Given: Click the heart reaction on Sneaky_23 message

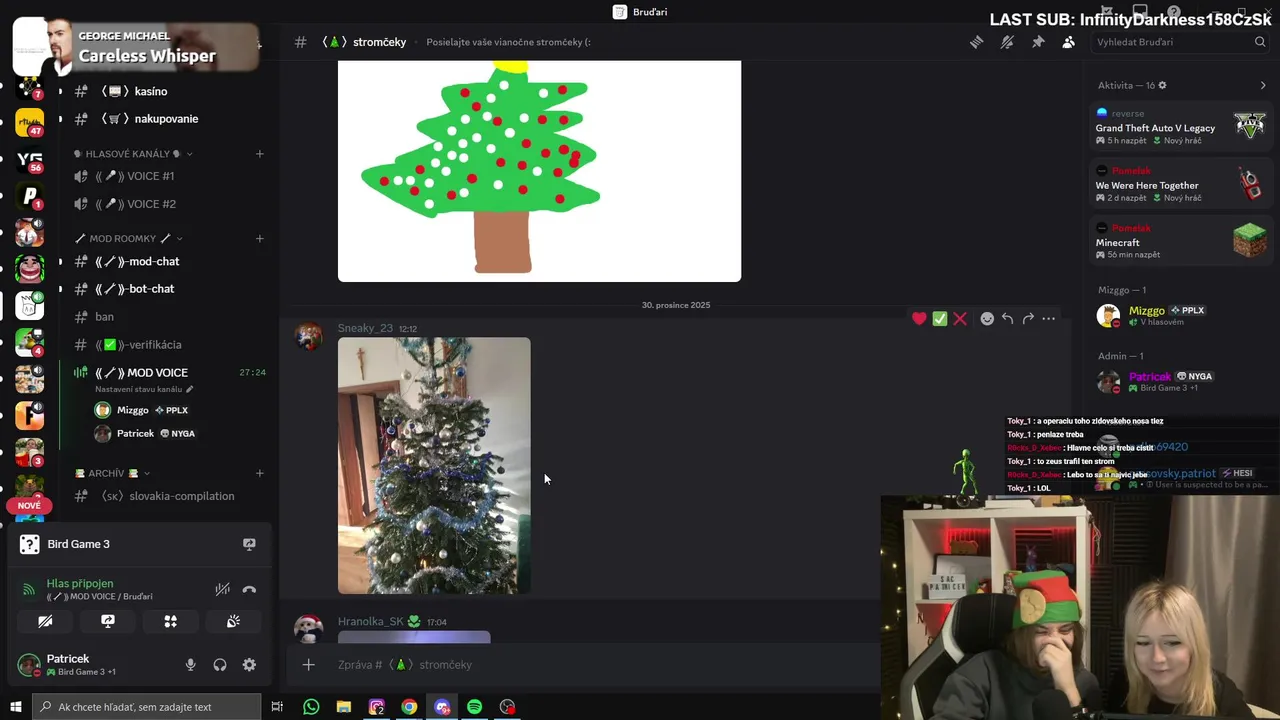Looking at the screenshot, I should [x=919, y=318].
